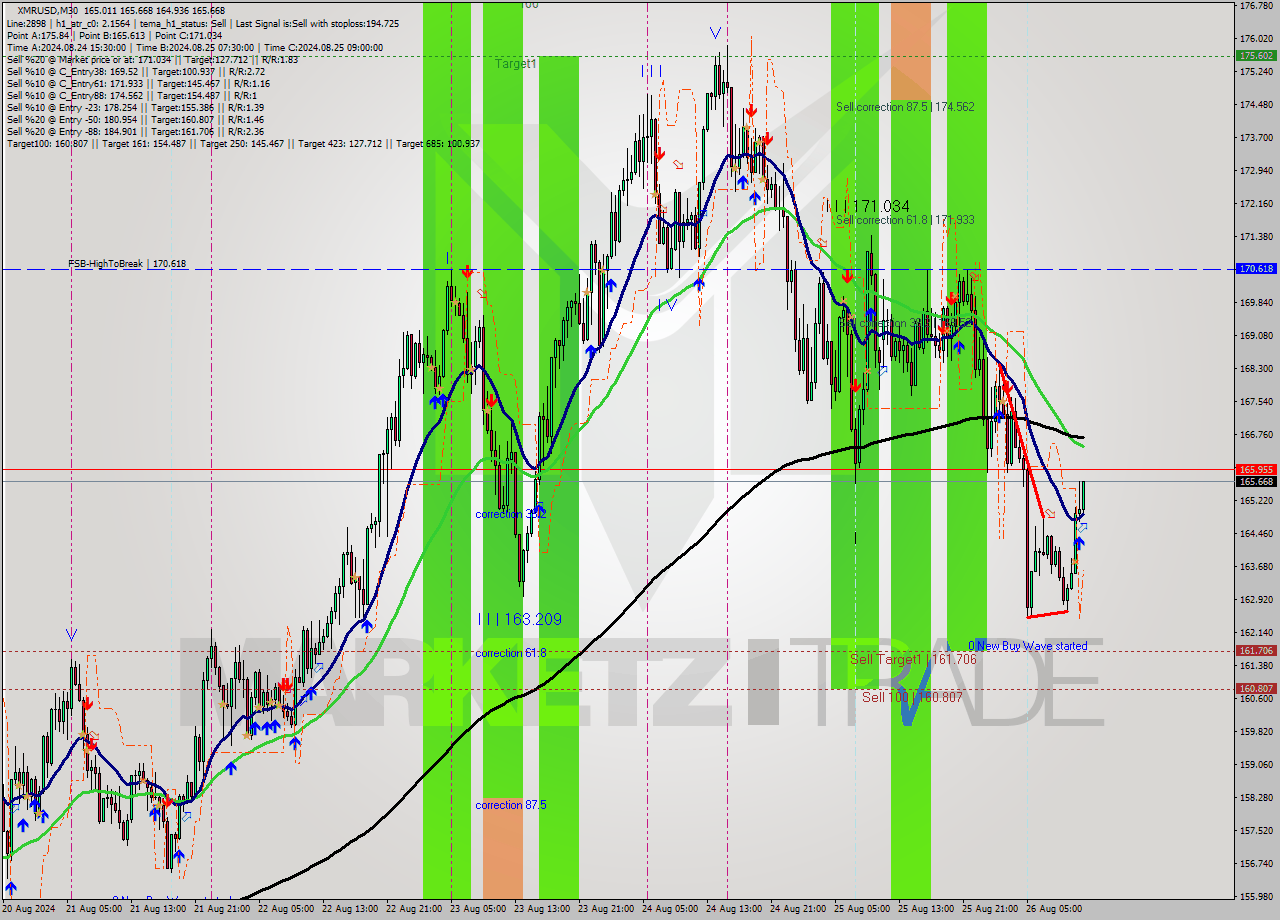Image resolution: width=1280 pixels, height=920 pixels.
Task: Click the 159.840 price axis value
Action: [x=1256, y=732]
